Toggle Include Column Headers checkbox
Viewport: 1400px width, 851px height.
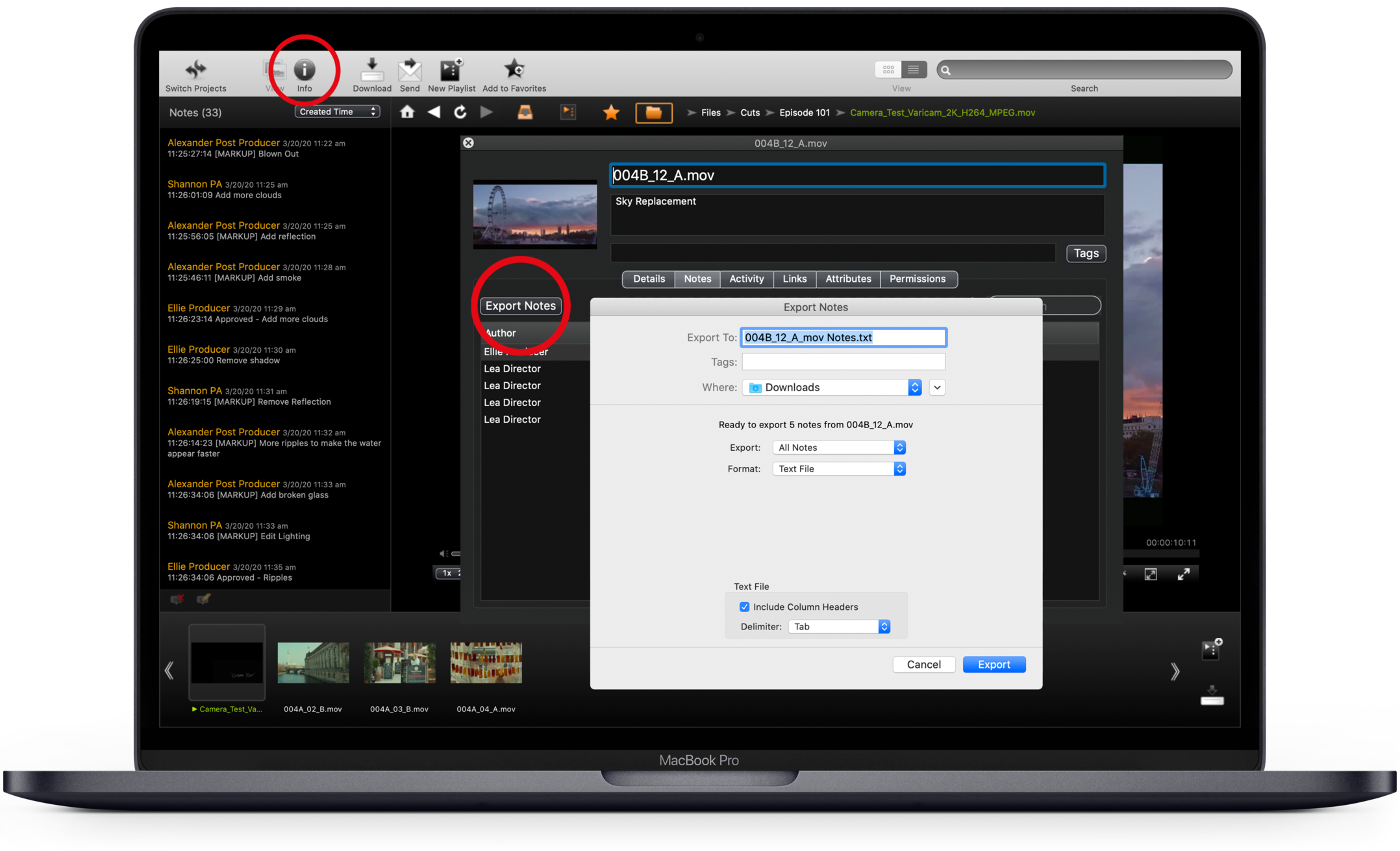tap(744, 607)
